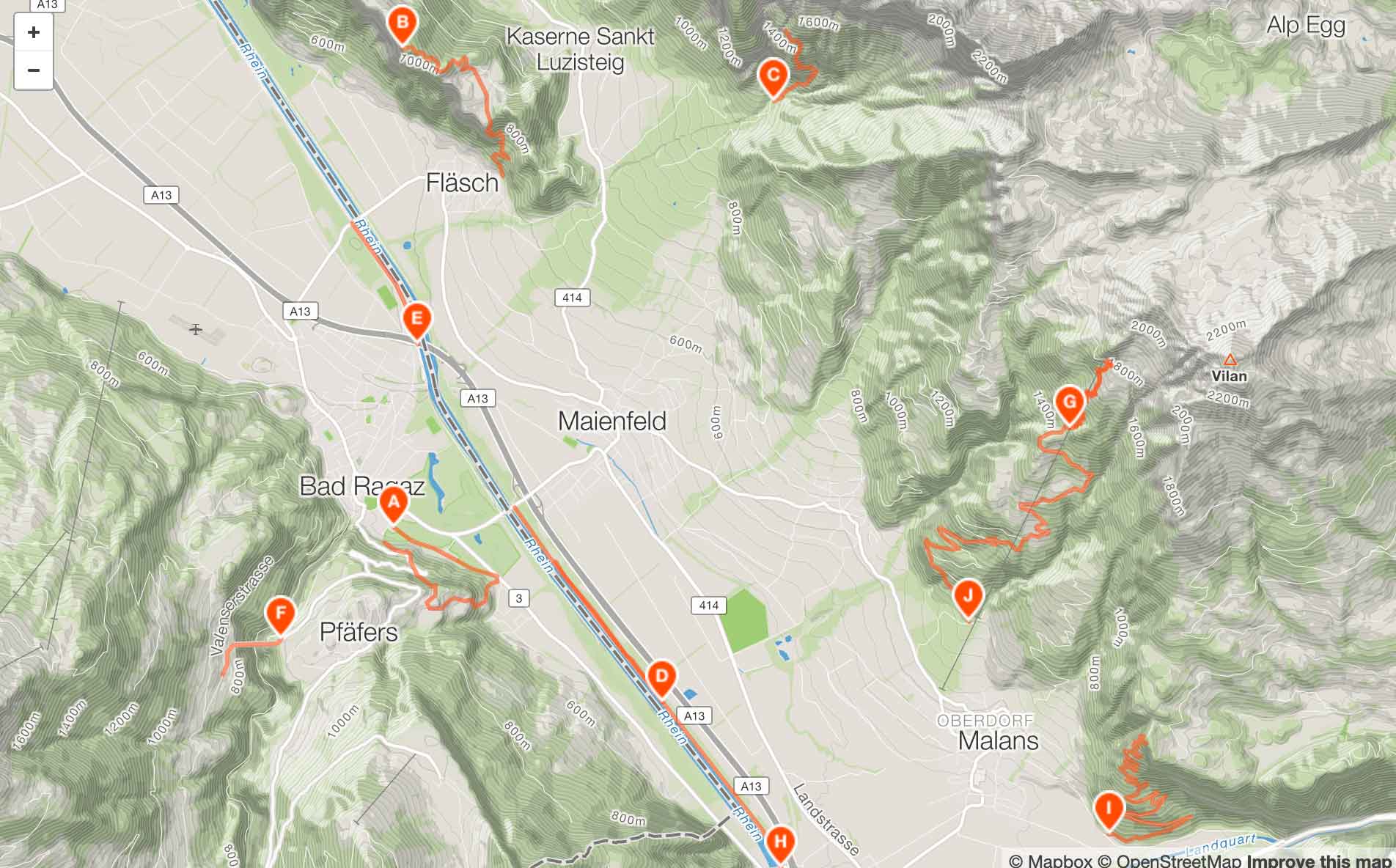The image size is (1396, 868).
Task: Select map marker B near top left
Action: pos(402,25)
